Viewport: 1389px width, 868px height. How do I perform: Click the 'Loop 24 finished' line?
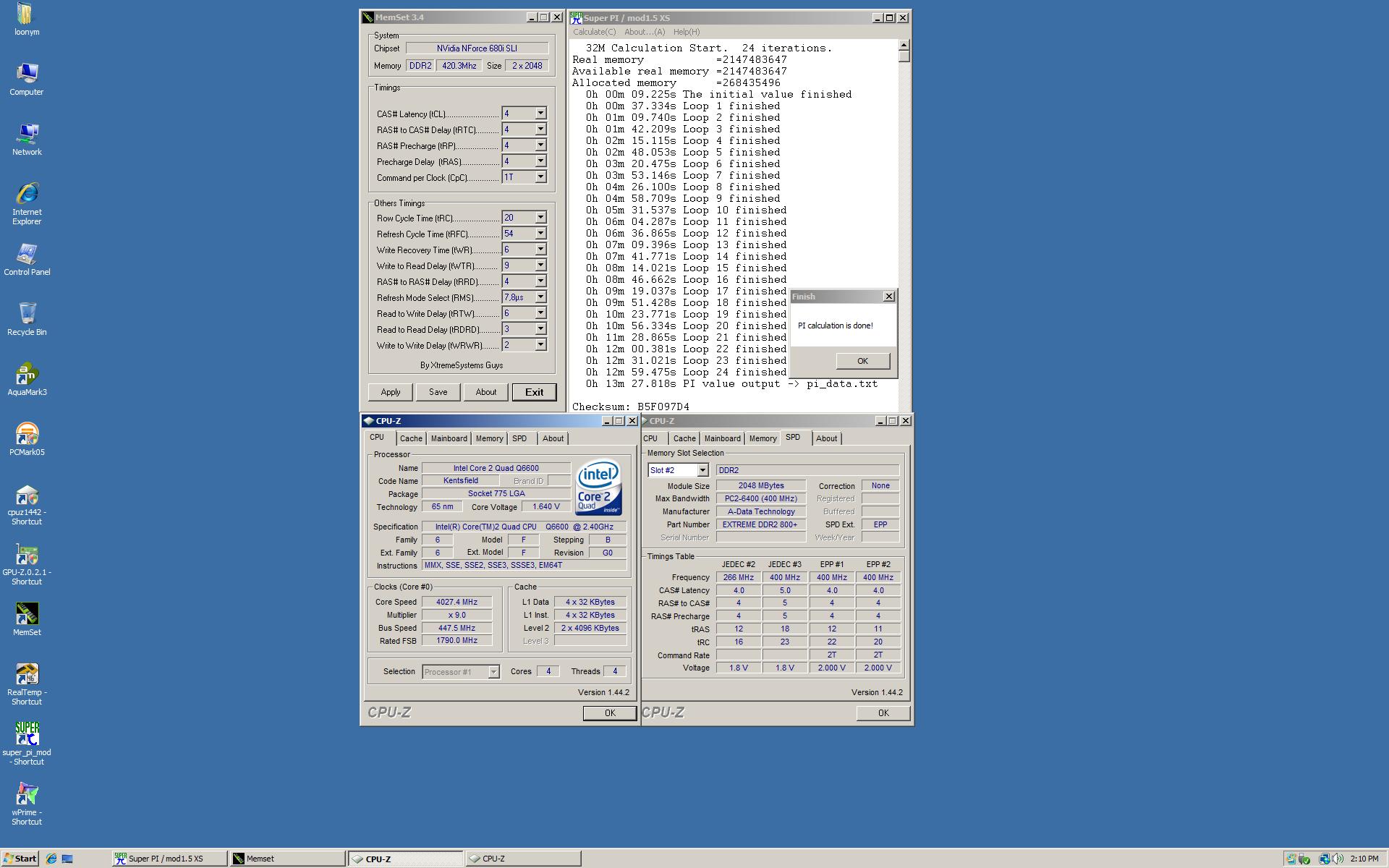pos(686,372)
